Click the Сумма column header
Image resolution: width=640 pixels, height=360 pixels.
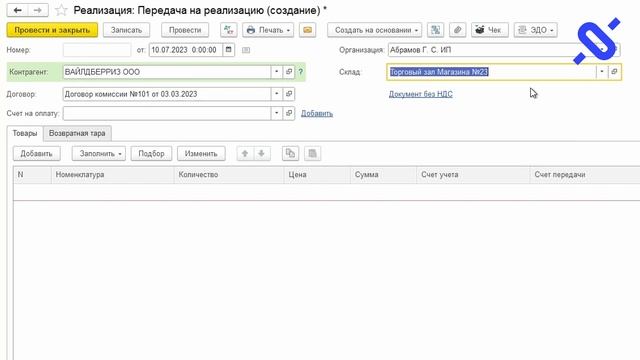point(383,175)
